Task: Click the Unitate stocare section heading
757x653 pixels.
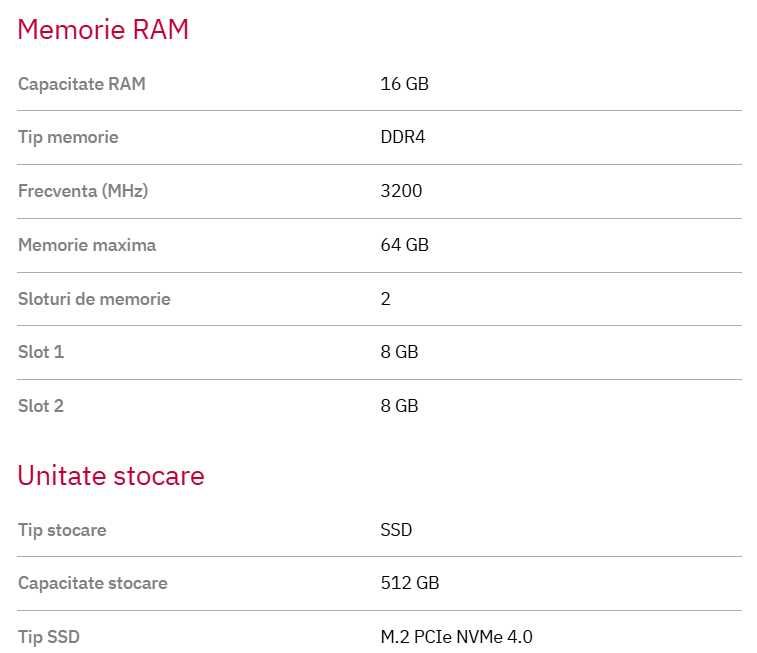Action: (x=111, y=475)
